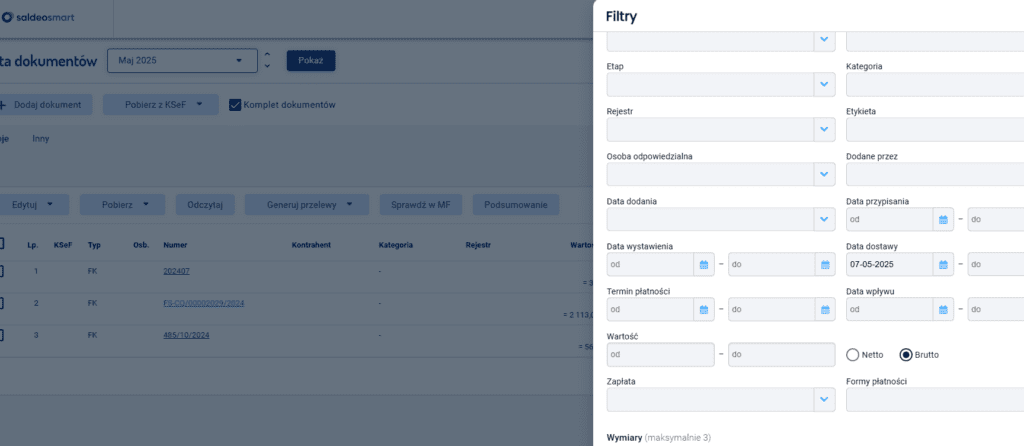Click the Pokaż button

[x=310, y=61]
